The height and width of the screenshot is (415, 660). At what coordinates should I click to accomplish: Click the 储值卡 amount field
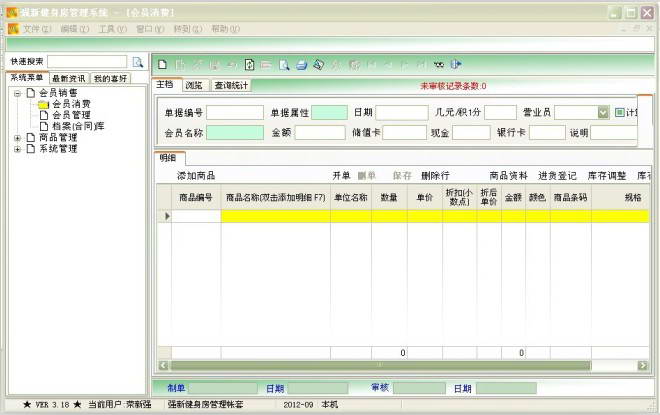coord(405,133)
